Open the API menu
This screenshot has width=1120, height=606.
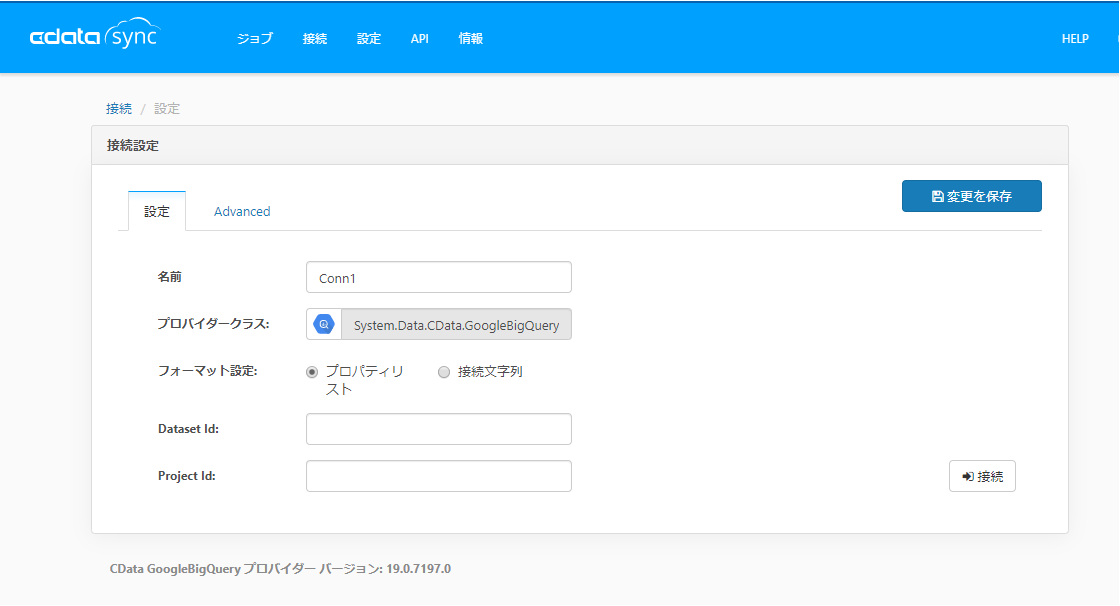pyautogui.click(x=419, y=38)
